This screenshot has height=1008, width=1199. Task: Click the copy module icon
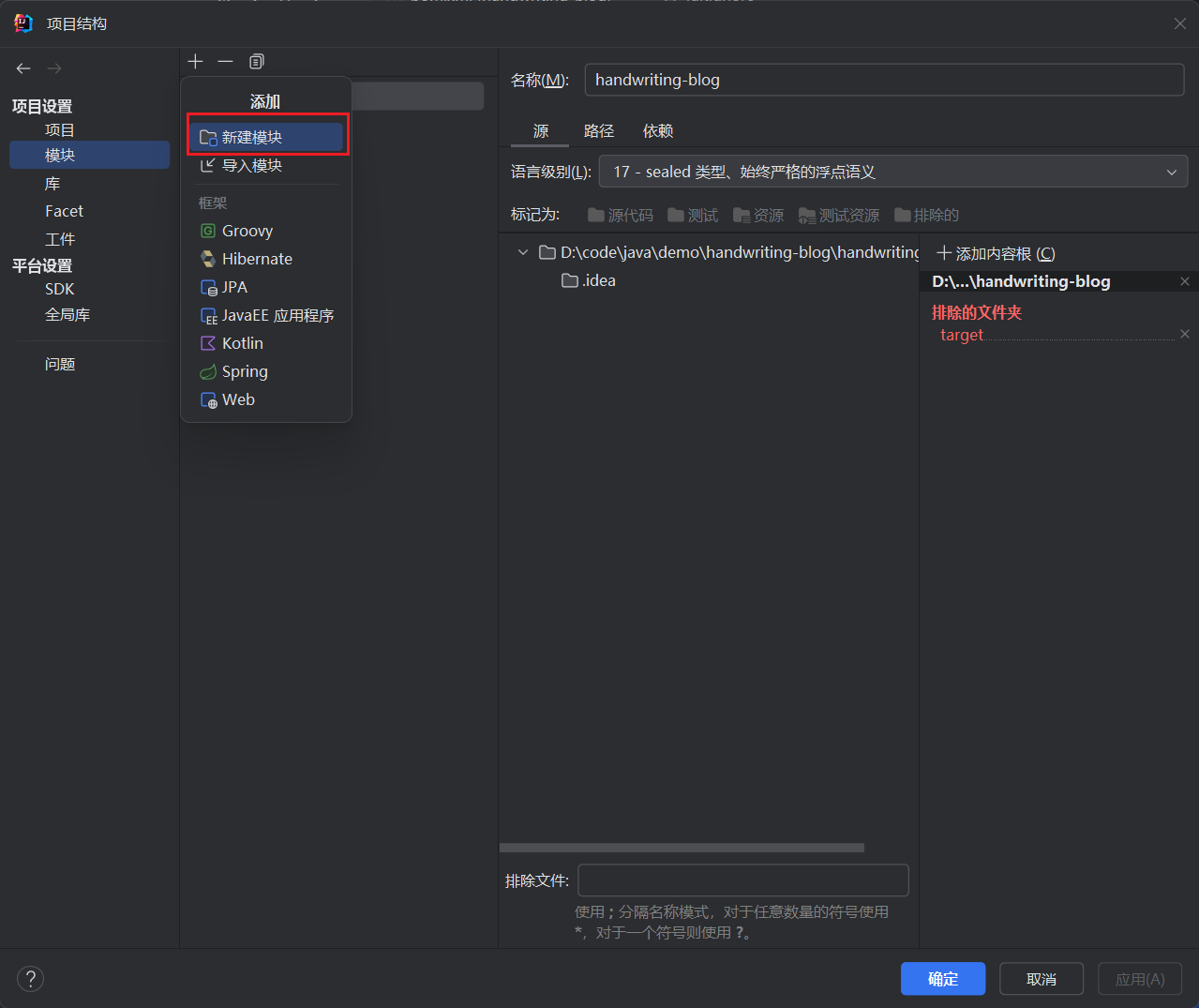[256, 61]
